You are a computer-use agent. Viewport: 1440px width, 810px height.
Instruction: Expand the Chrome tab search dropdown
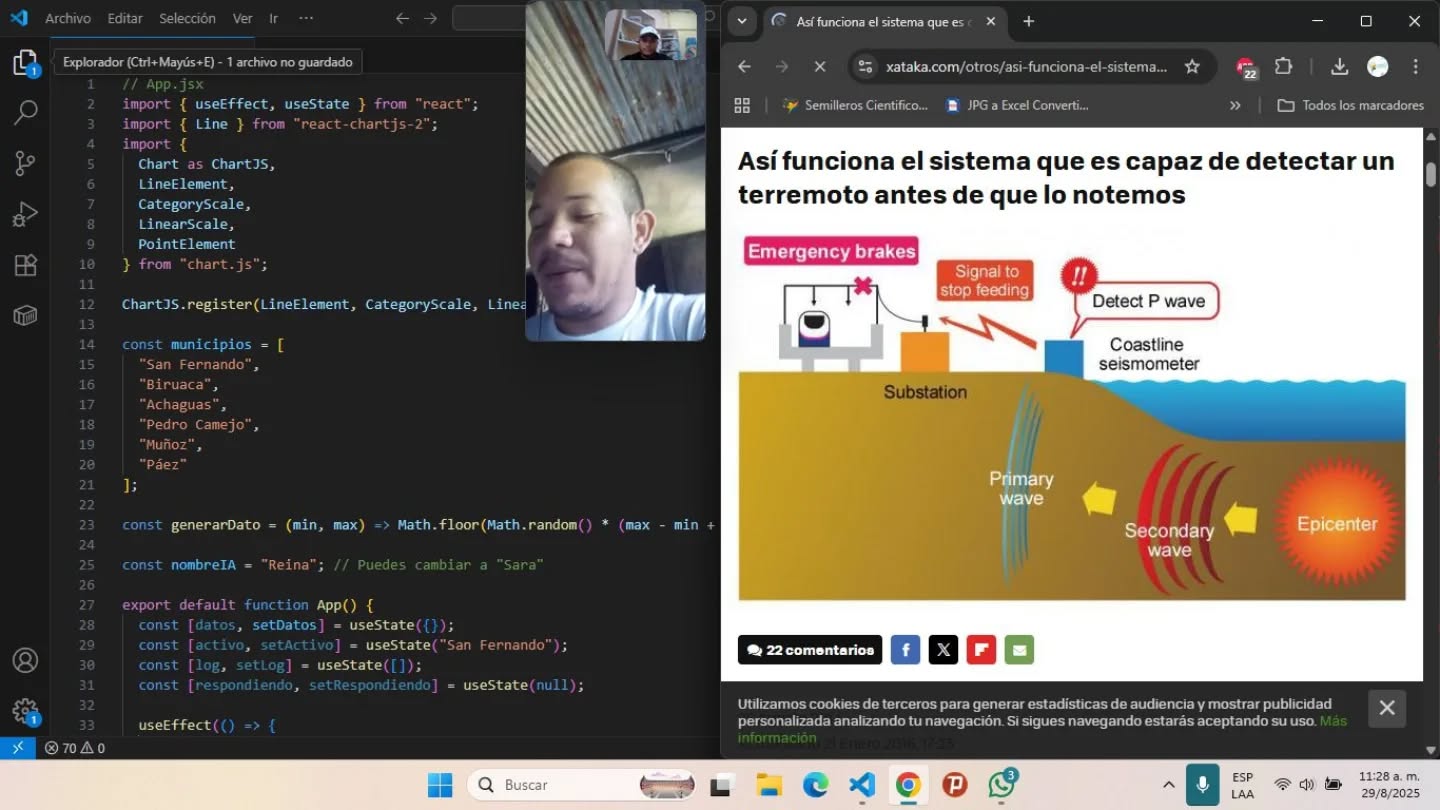741,21
